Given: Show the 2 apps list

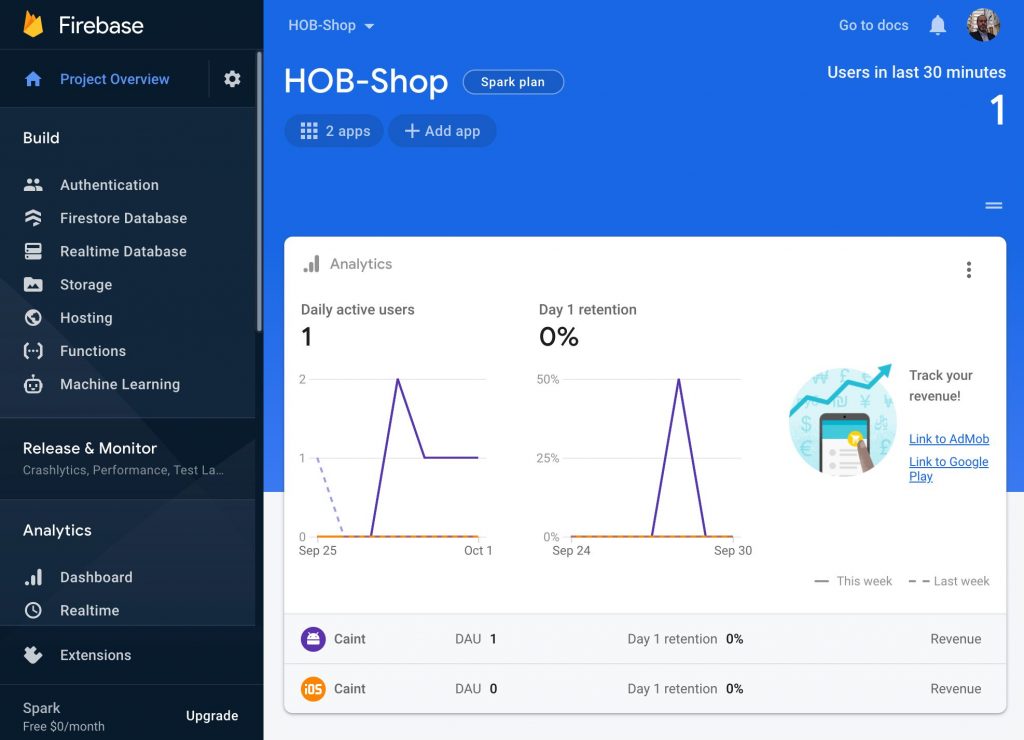Looking at the screenshot, I should point(334,131).
